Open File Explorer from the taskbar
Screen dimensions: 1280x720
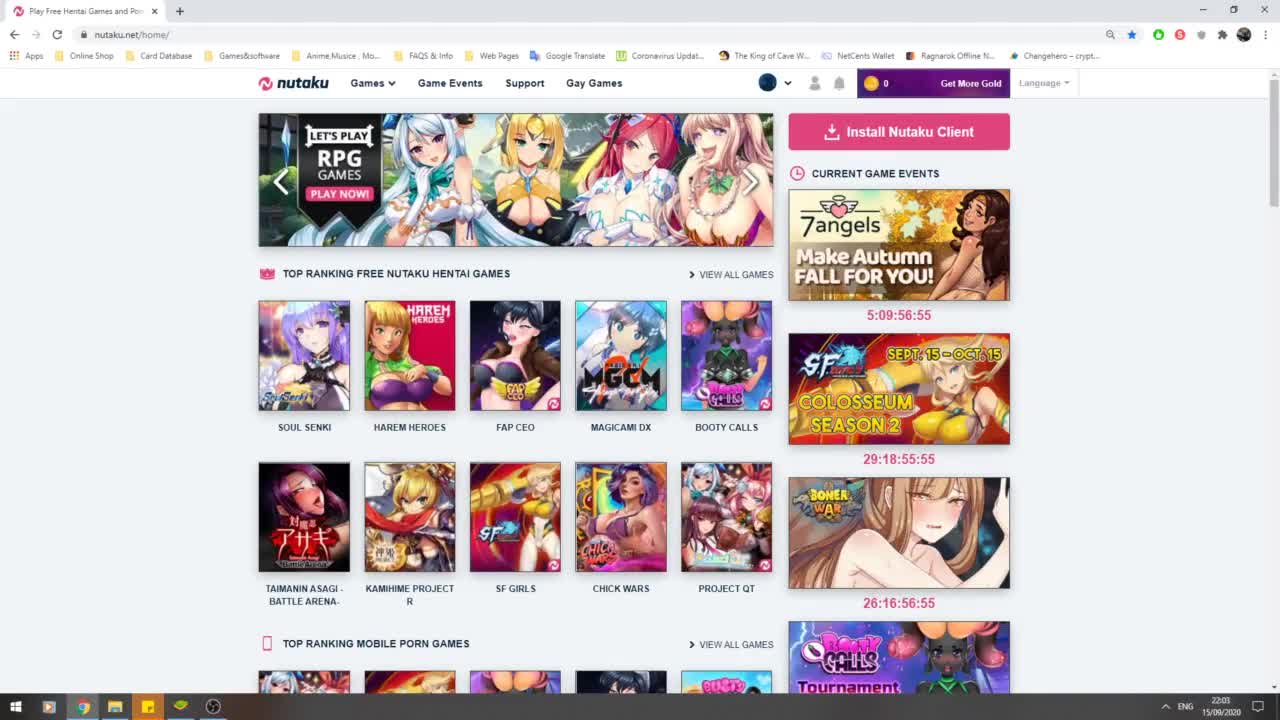115,707
